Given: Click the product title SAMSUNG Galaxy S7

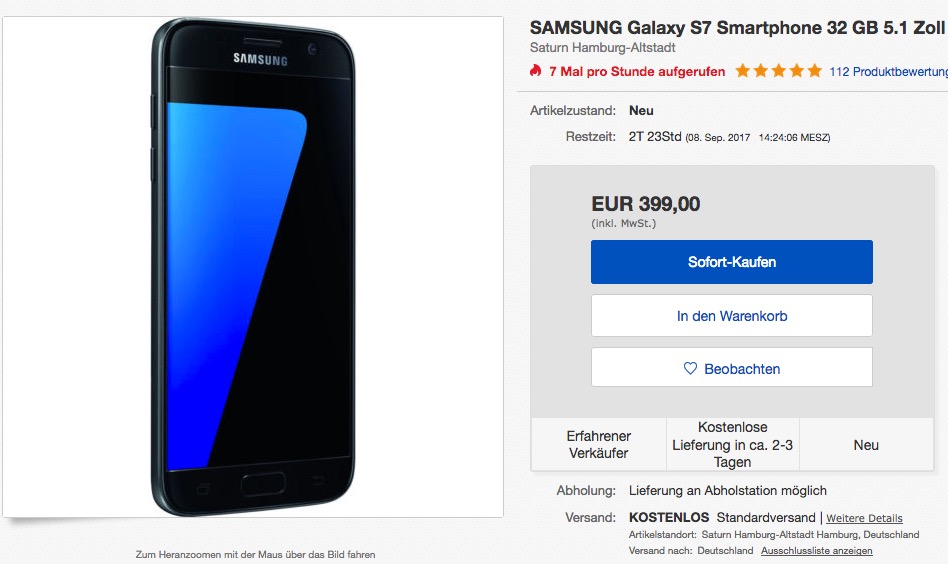Looking at the screenshot, I should pos(738,27).
